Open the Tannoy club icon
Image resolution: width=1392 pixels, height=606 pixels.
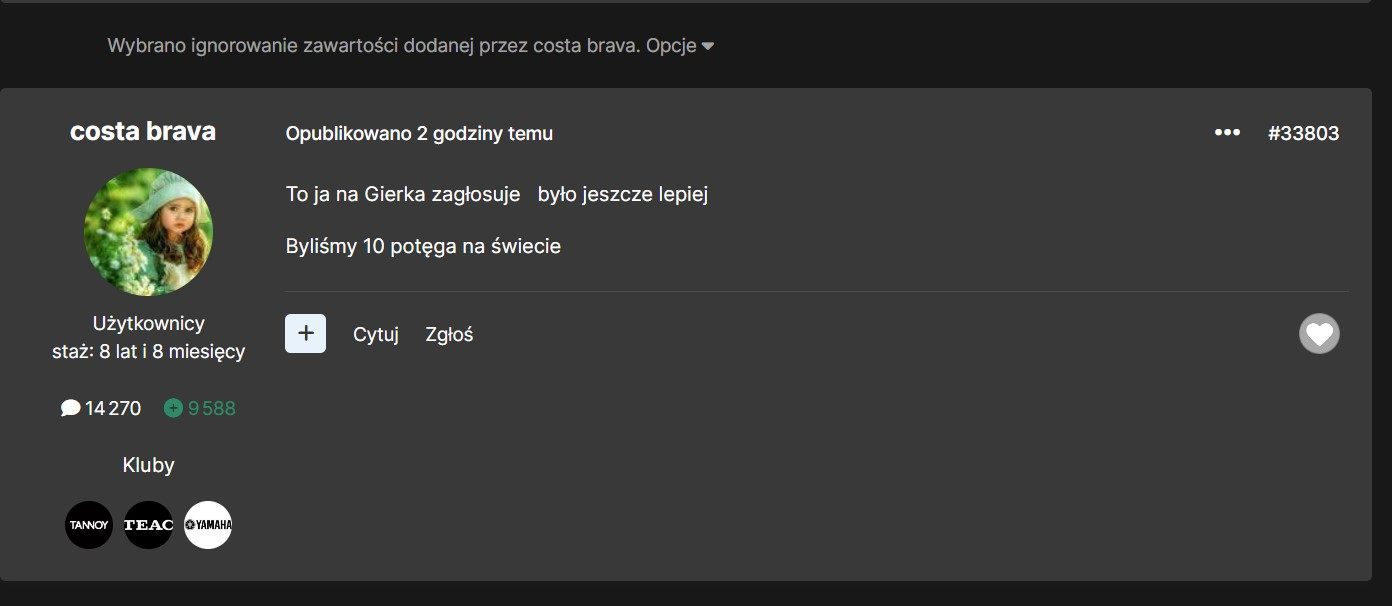[89, 525]
